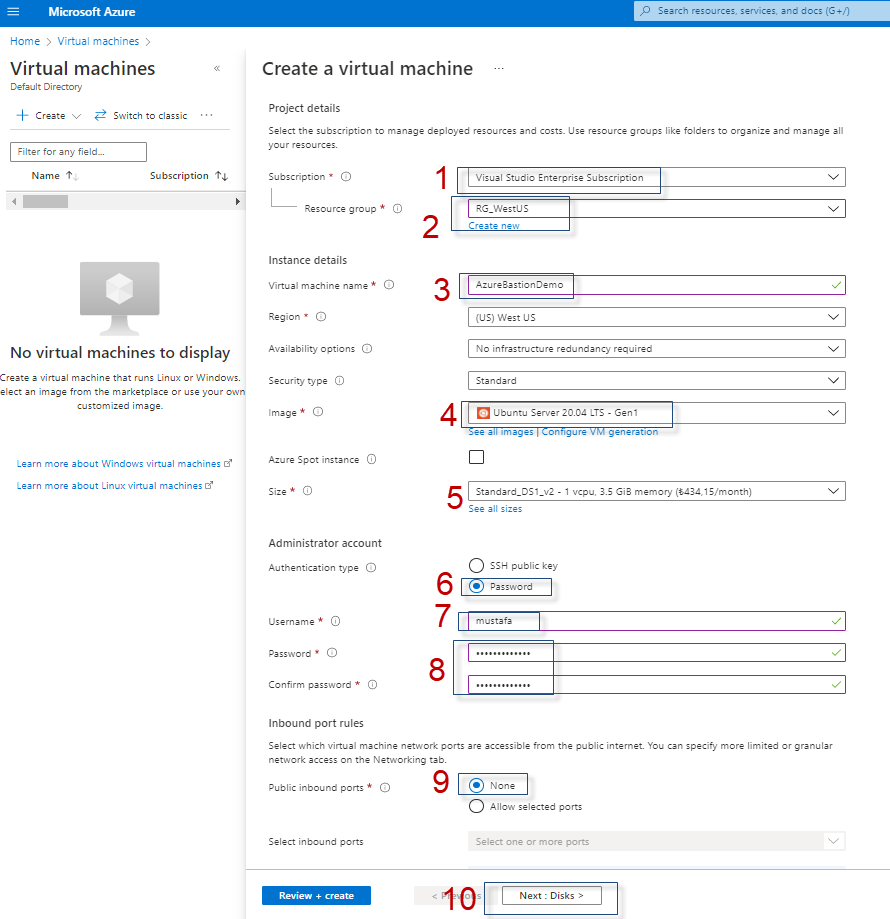Viewport: 890px width, 919px height.
Task: Go to Virtual machines breadcrumb
Action: 98,41
